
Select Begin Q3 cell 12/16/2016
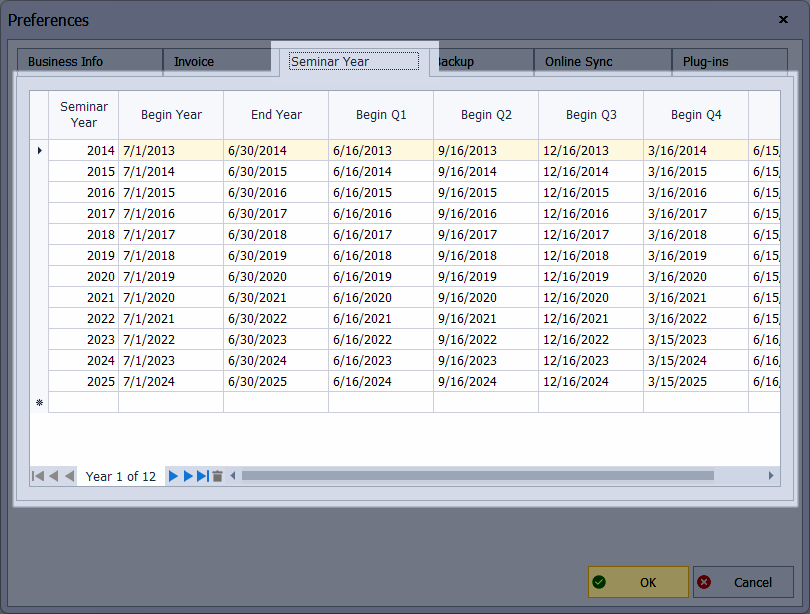591,213
